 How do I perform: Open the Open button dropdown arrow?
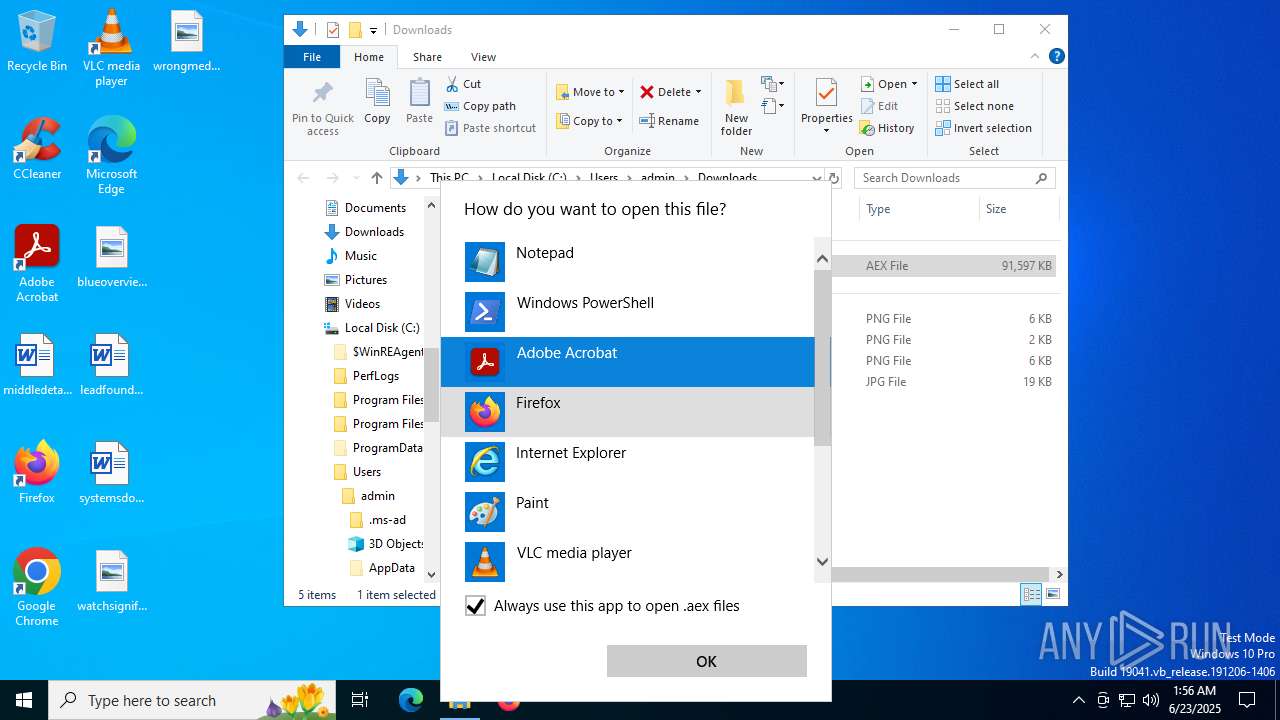coord(914,84)
